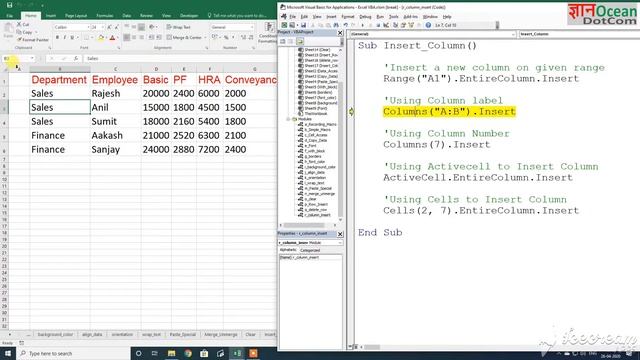Open the Developer ribbon tab
Viewport: 640px width, 360px height.
[x=189, y=16]
